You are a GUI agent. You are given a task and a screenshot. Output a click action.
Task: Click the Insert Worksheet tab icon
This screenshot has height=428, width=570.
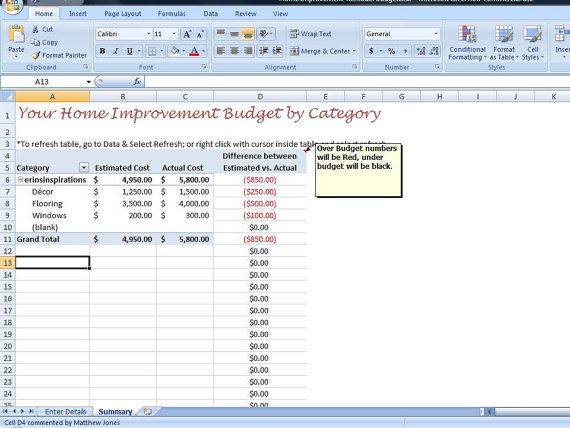point(148,411)
